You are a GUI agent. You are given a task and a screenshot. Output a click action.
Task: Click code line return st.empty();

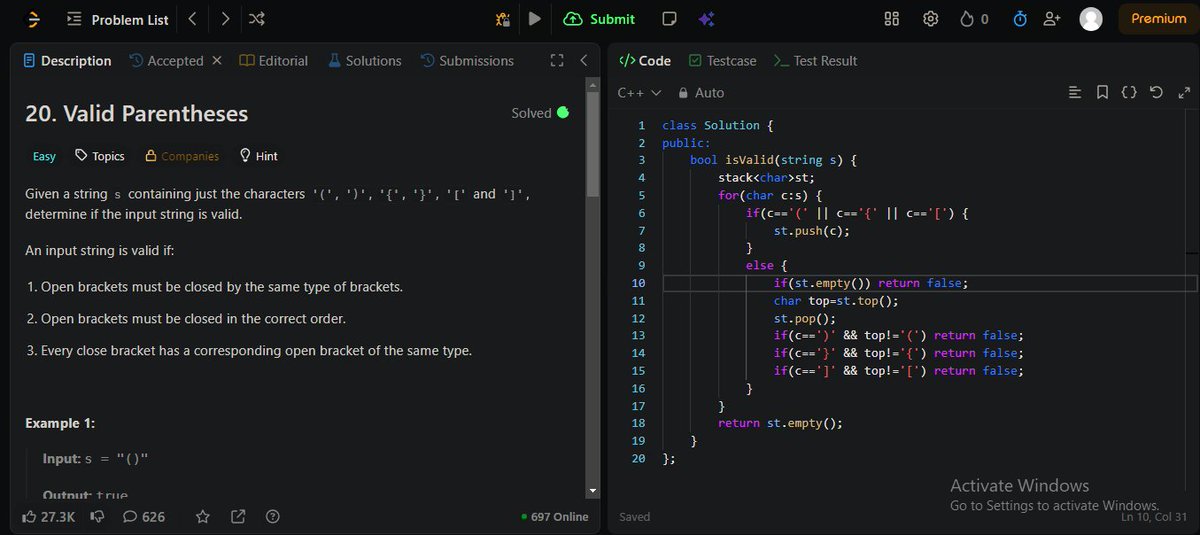(x=780, y=423)
